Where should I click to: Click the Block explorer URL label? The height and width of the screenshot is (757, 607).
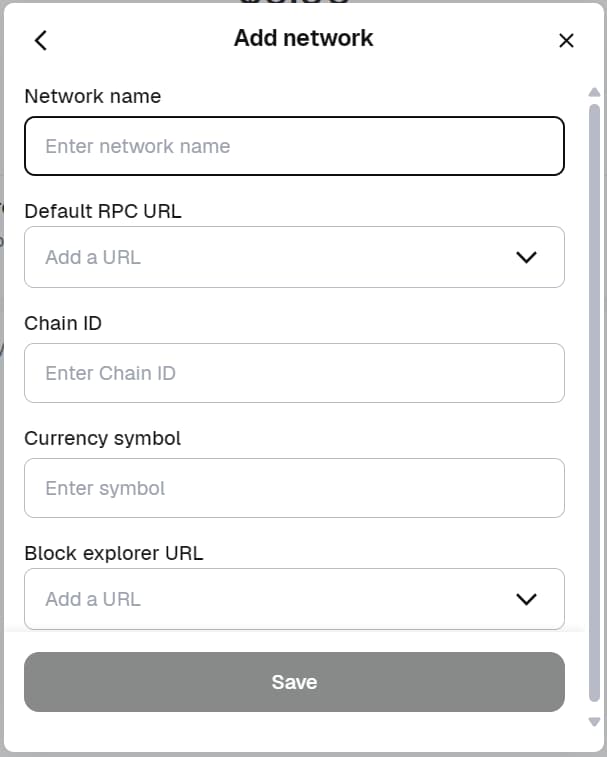(x=114, y=552)
